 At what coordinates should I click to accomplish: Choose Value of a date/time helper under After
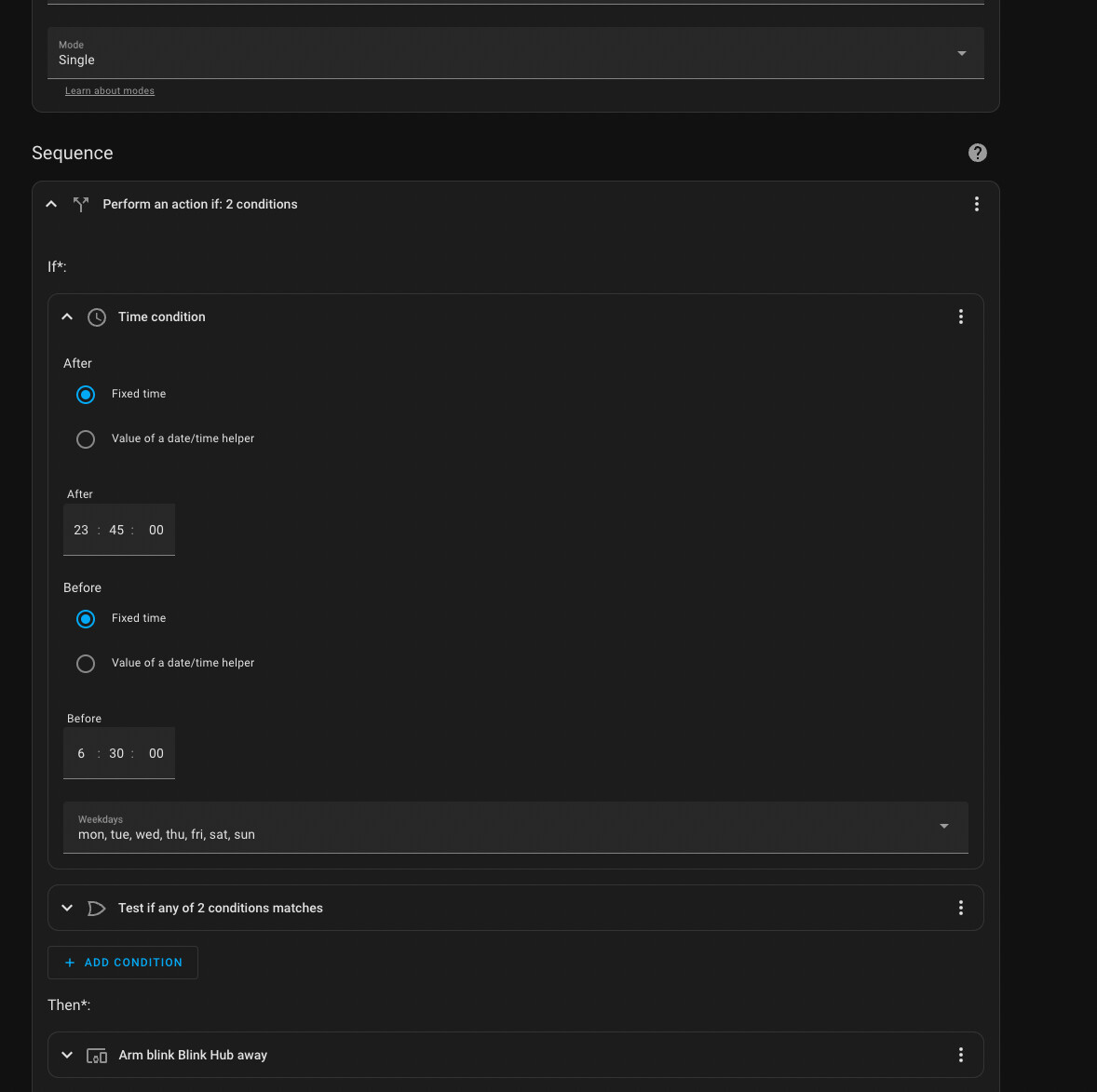(86, 438)
